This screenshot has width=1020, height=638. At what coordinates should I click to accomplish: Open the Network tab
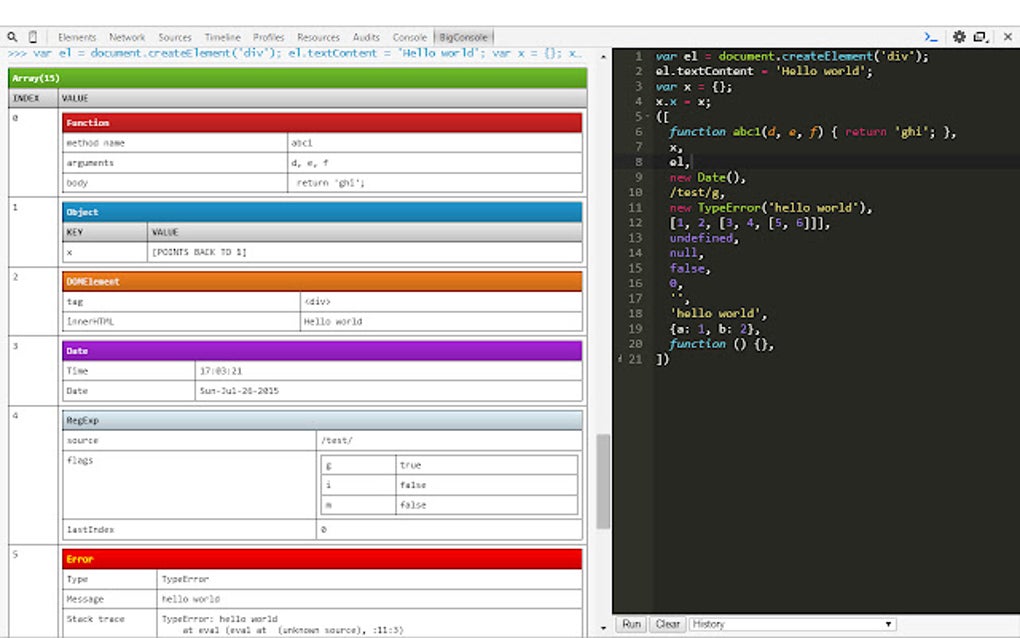127,37
